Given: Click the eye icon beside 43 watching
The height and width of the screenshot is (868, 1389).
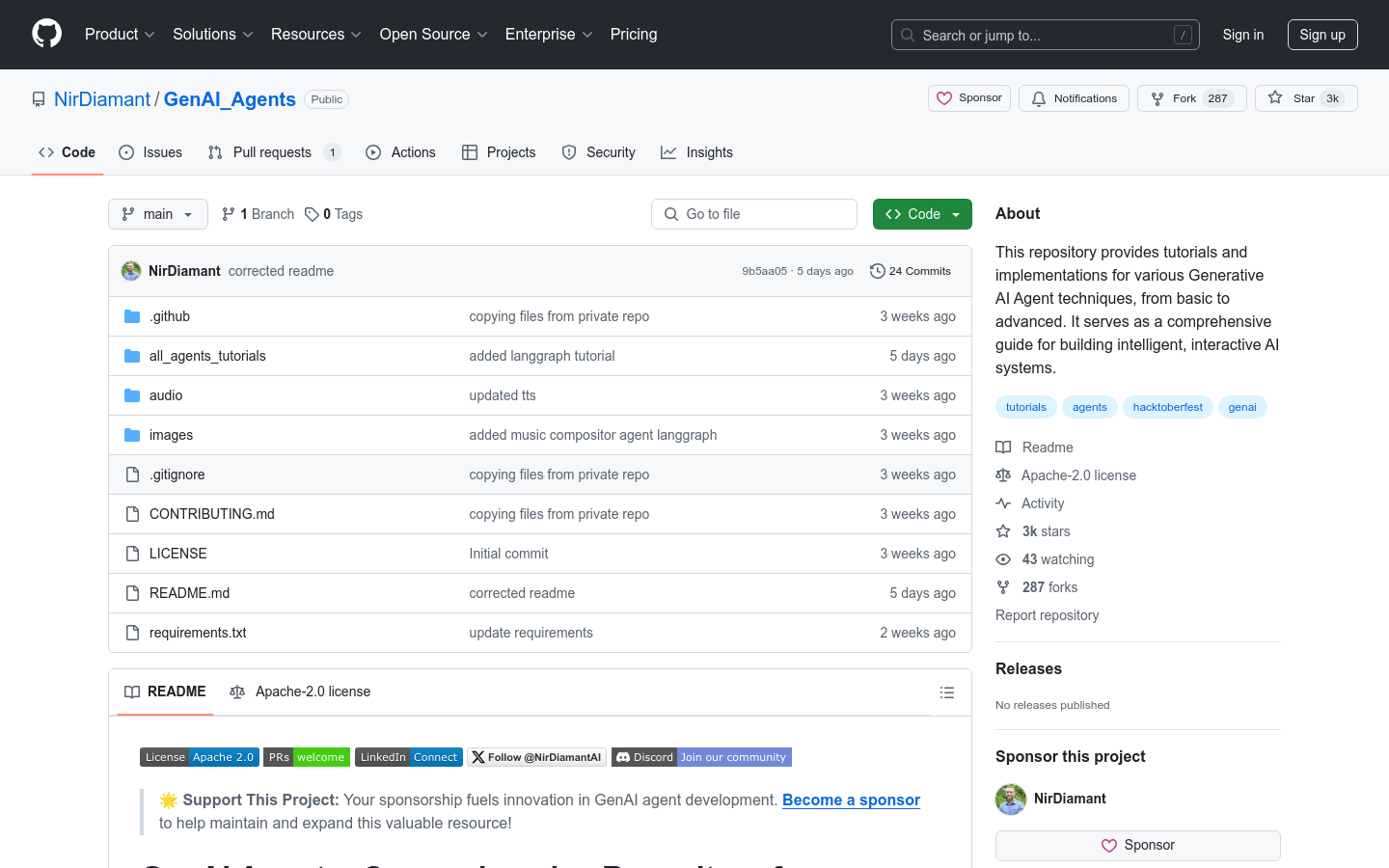Looking at the screenshot, I should pos(1003,559).
